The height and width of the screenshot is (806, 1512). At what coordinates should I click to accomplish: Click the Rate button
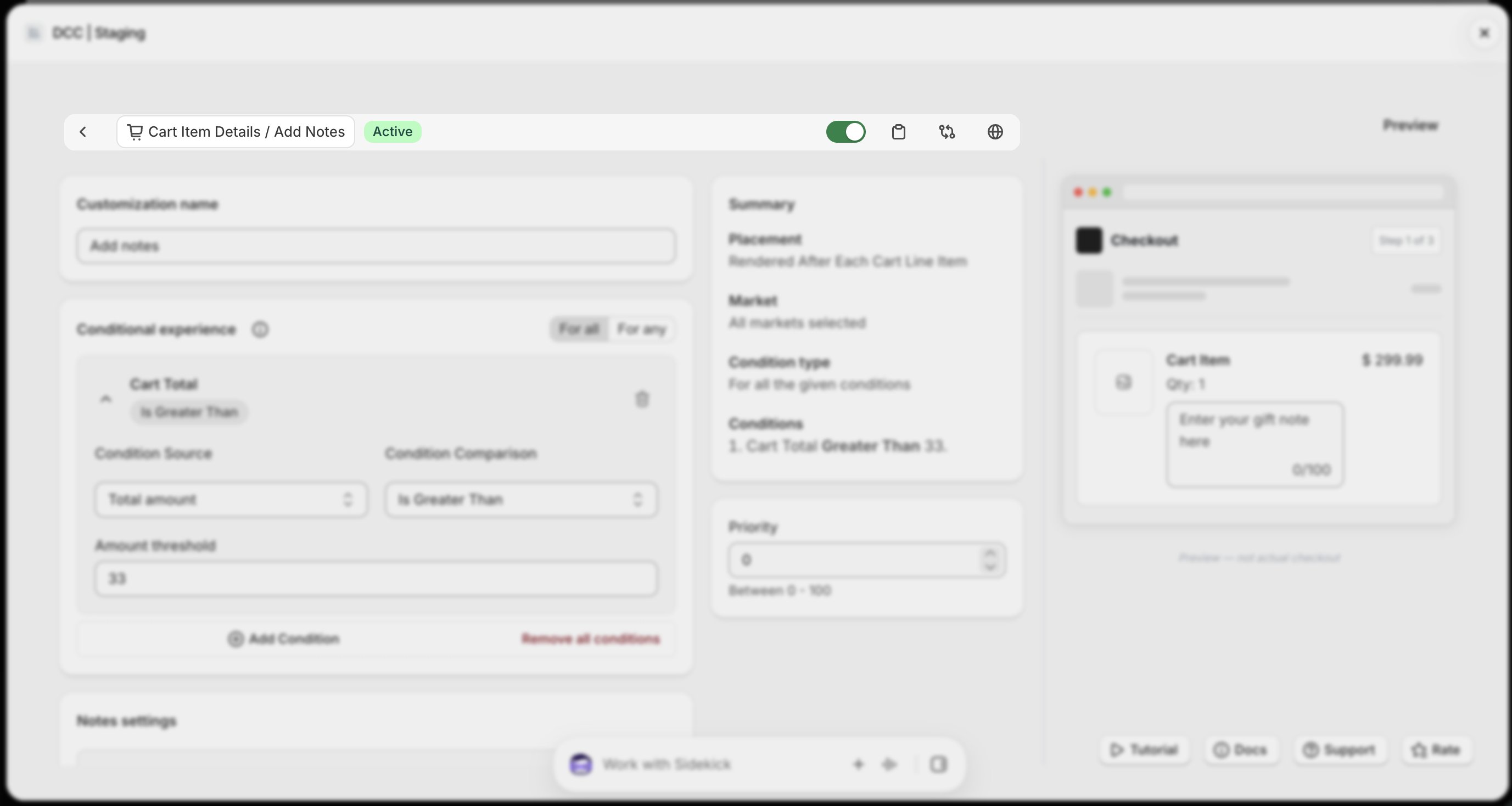point(1436,749)
